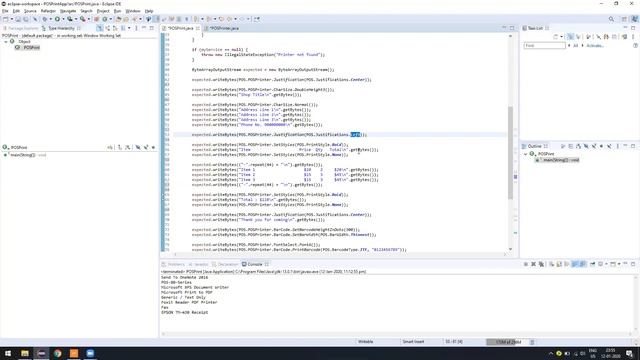Open dropdown beside New file icon
The height and width of the screenshot is (360, 640).
pyautogui.click(x=11, y=19)
